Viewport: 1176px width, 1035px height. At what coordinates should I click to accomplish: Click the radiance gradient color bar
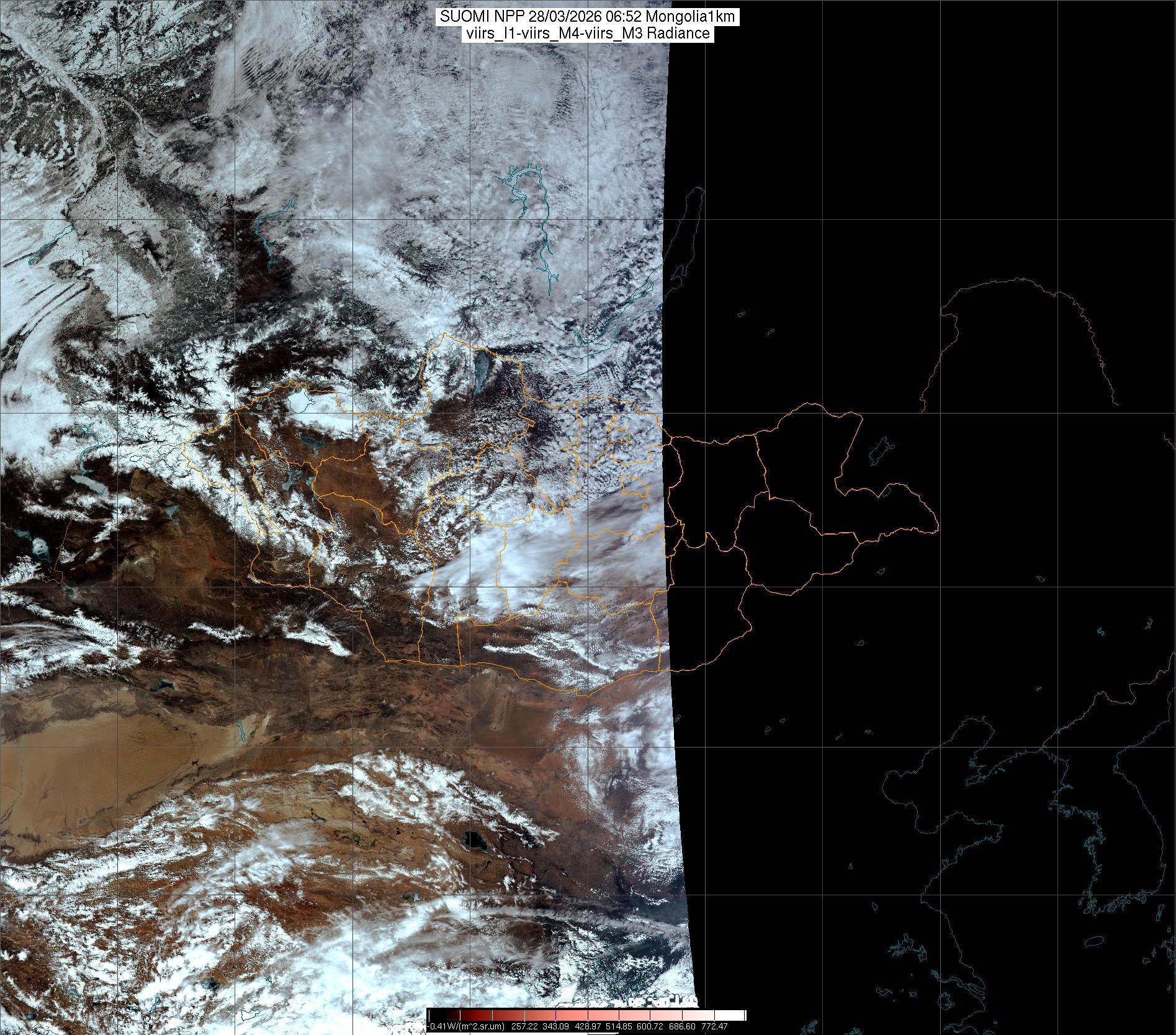(586, 1016)
